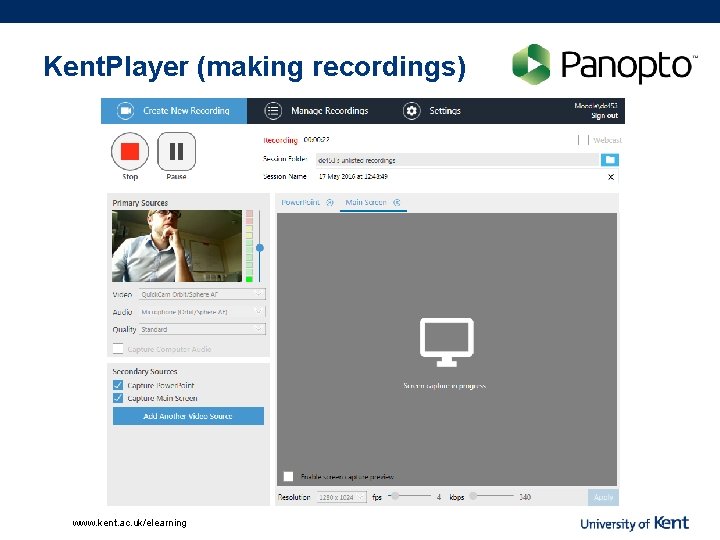Open the Create New Recording tab
Screen dimensions: 720x540
click(174, 111)
